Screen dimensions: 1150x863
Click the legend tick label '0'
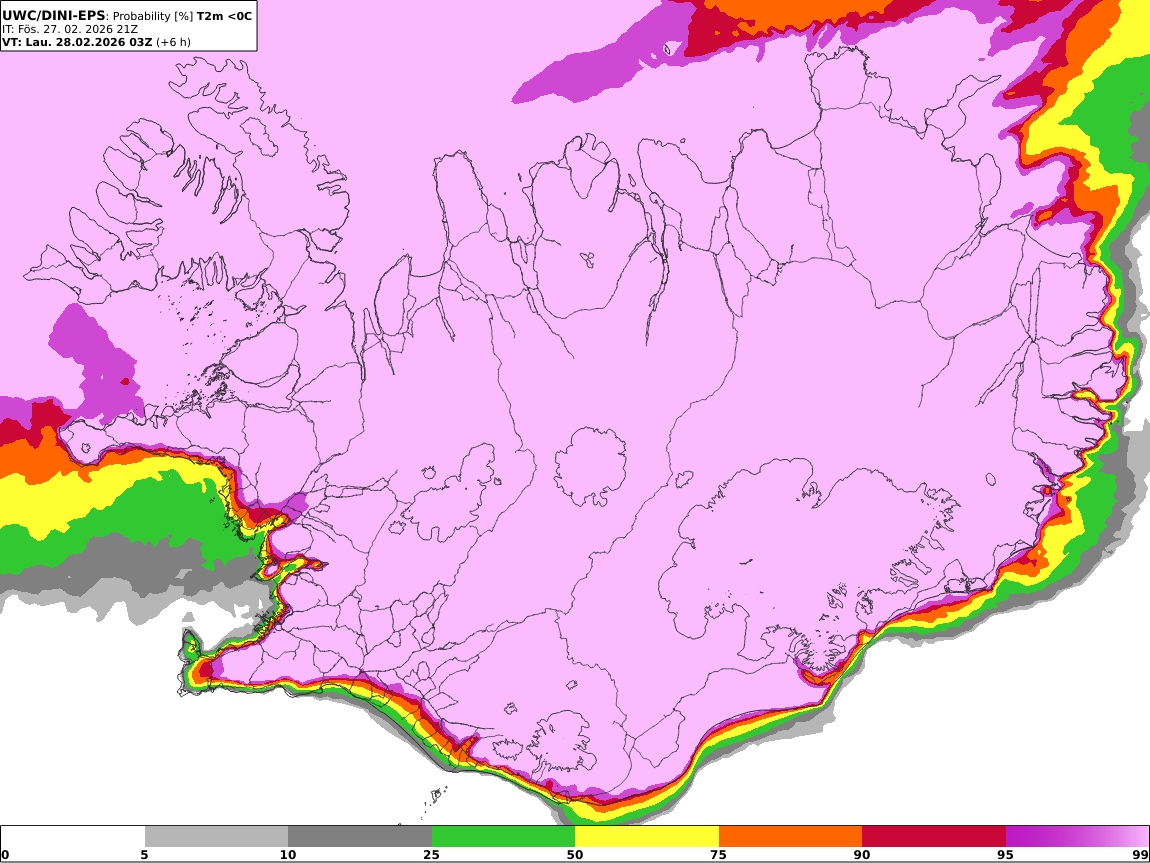pos(5,854)
